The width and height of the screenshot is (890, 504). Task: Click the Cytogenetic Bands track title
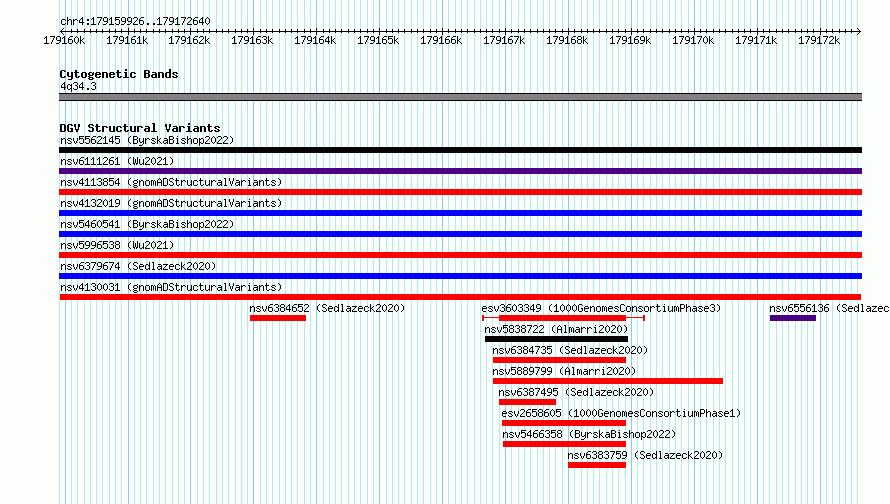click(119, 74)
